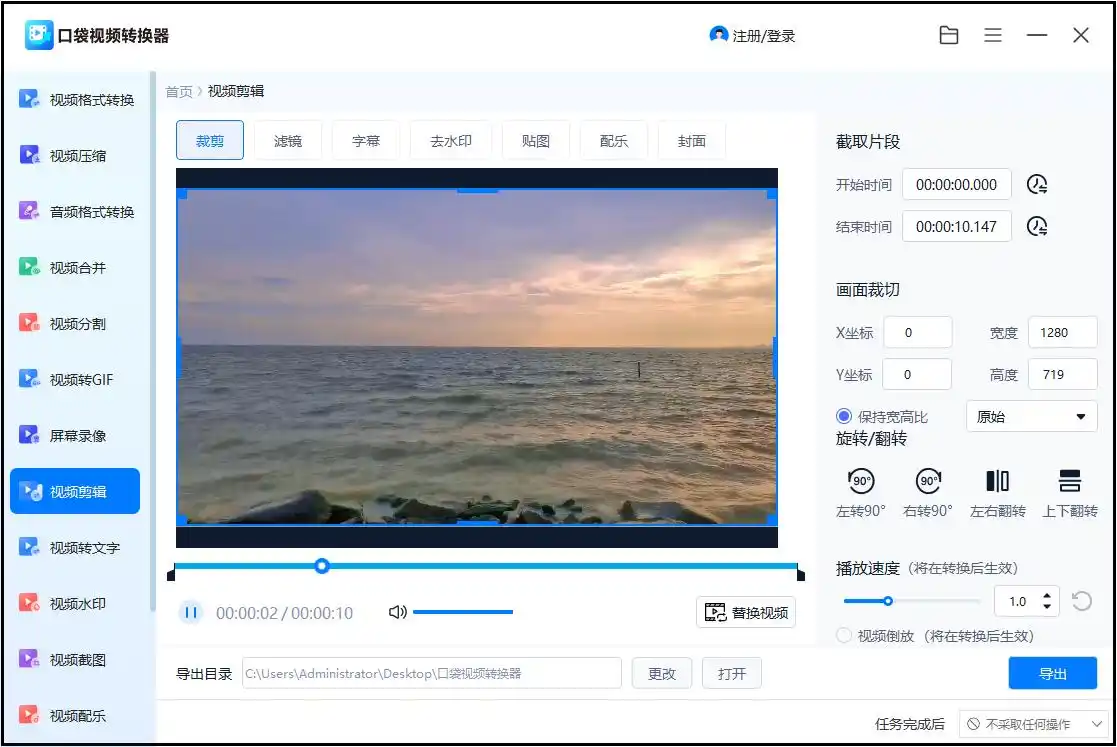Screen dimensions: 1117x747
Task: Open the 去水印 watermark removal tab
Action: coord(451,141)
